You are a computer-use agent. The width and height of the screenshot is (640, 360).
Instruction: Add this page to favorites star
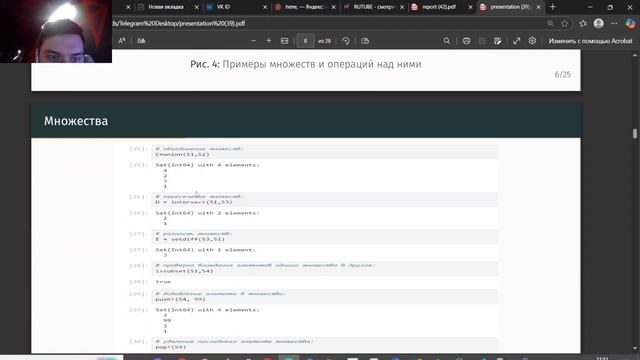click(564, 24)
